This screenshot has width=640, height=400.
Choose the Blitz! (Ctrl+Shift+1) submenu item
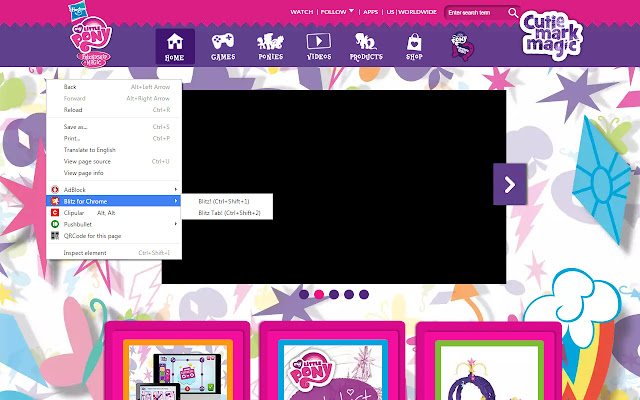[x=227, y=201]
